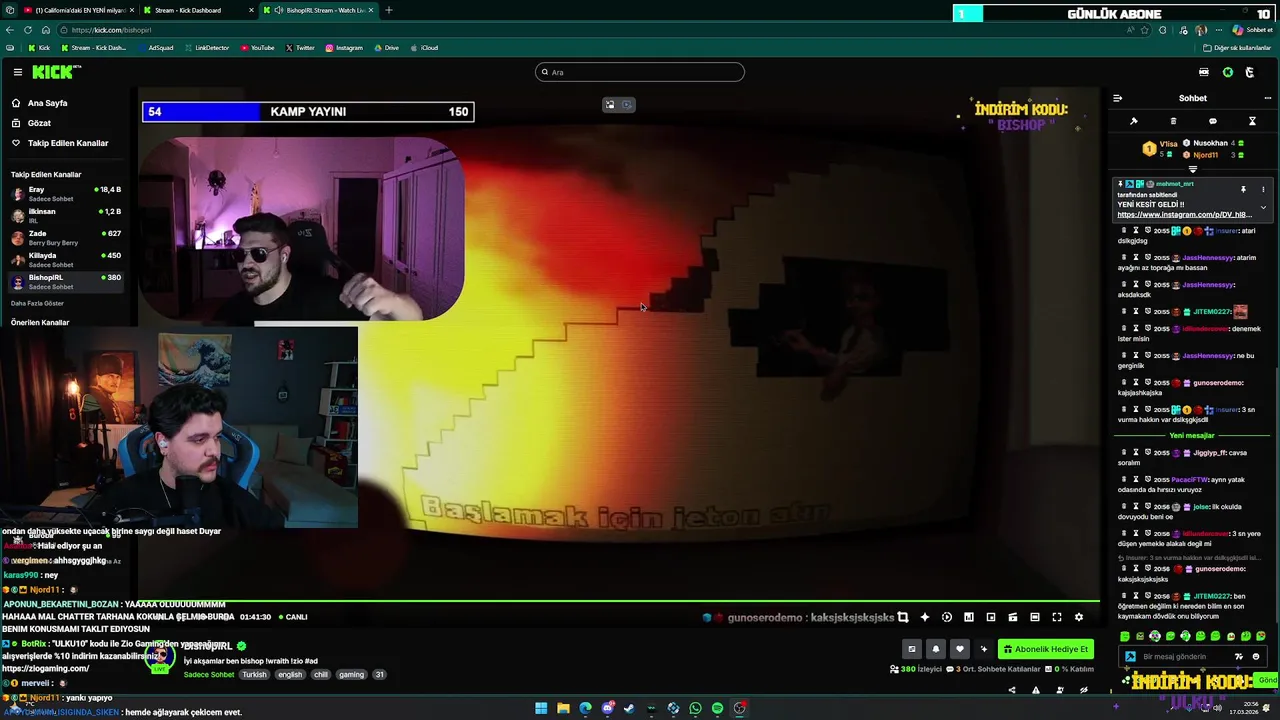This screenshot has height=720, width=1280.
Task: Open WhatsApp from Windows taskbar
Action: [695, 708]
